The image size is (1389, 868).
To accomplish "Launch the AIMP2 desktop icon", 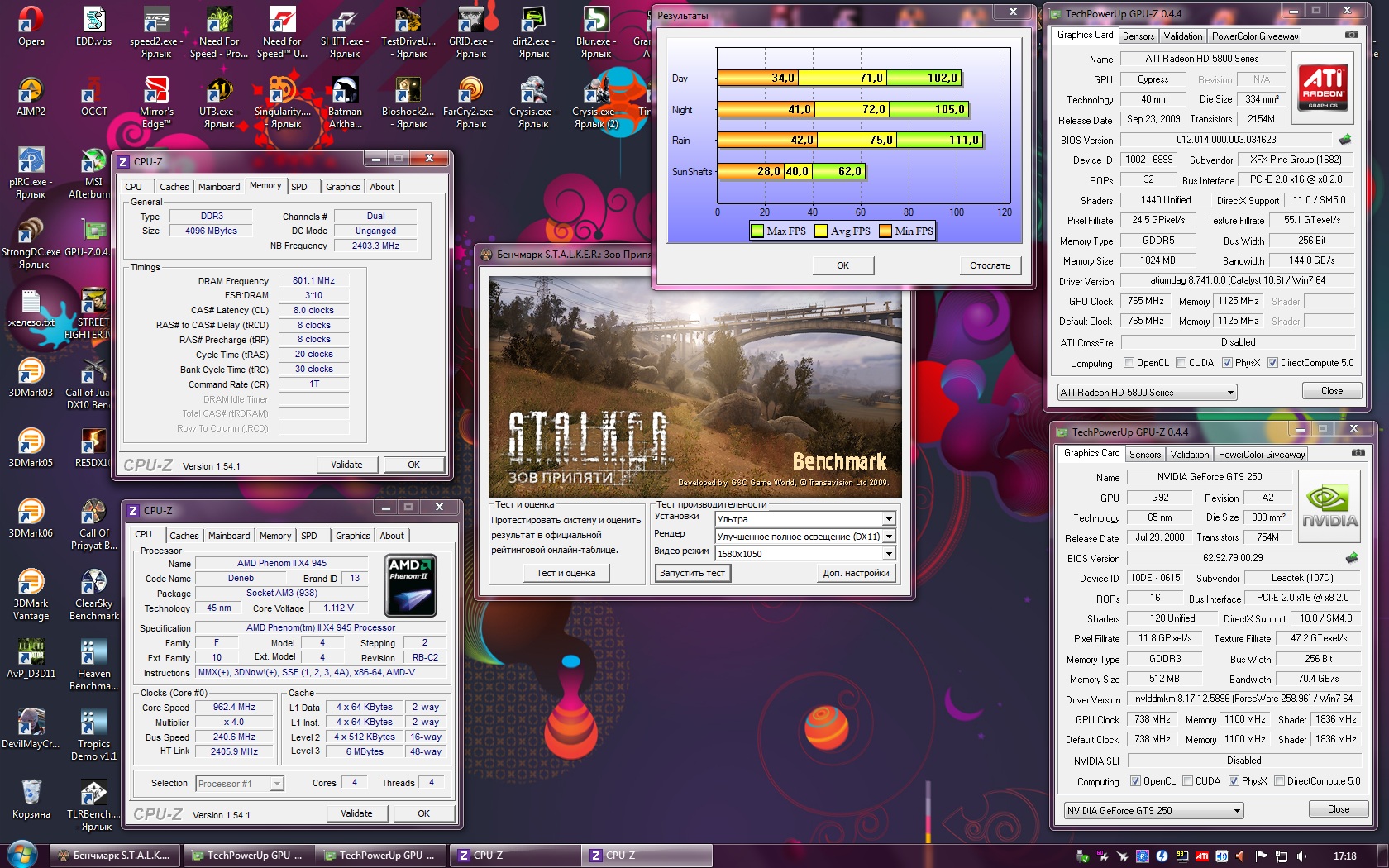I will coord(31,95).
